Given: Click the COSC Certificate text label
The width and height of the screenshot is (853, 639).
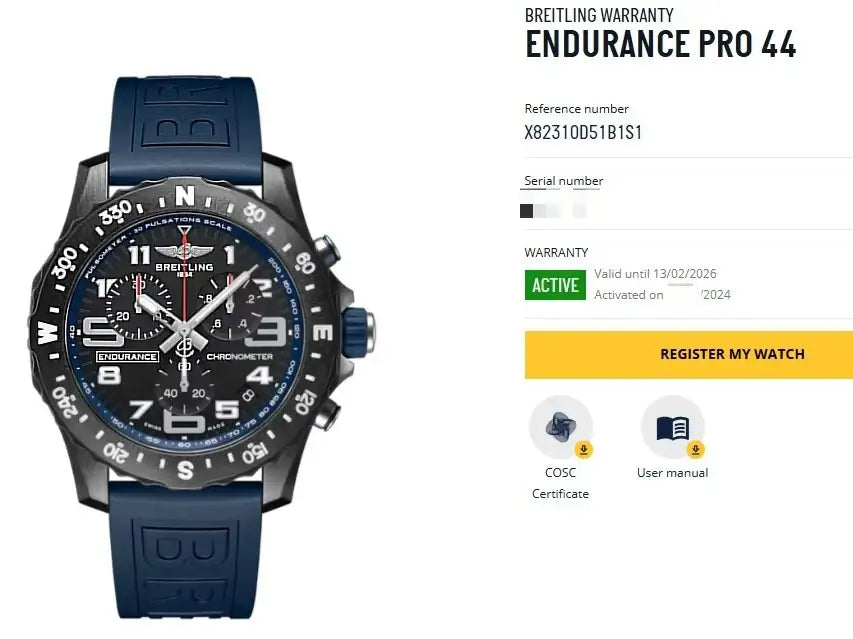Looking at the screenshot, I should tap(560, 483).
